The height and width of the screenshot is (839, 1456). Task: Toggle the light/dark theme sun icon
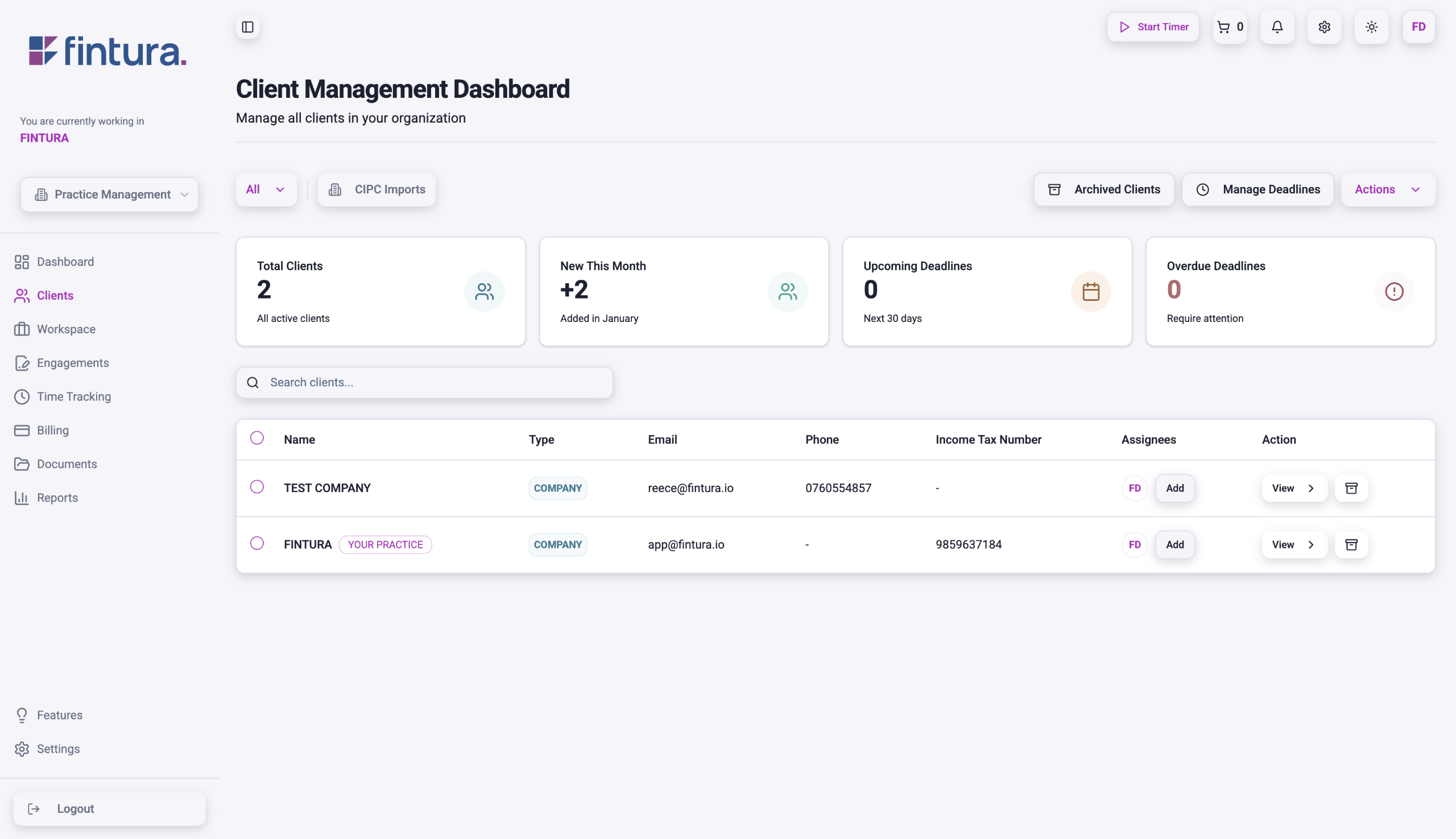(x=1371, y=27)
